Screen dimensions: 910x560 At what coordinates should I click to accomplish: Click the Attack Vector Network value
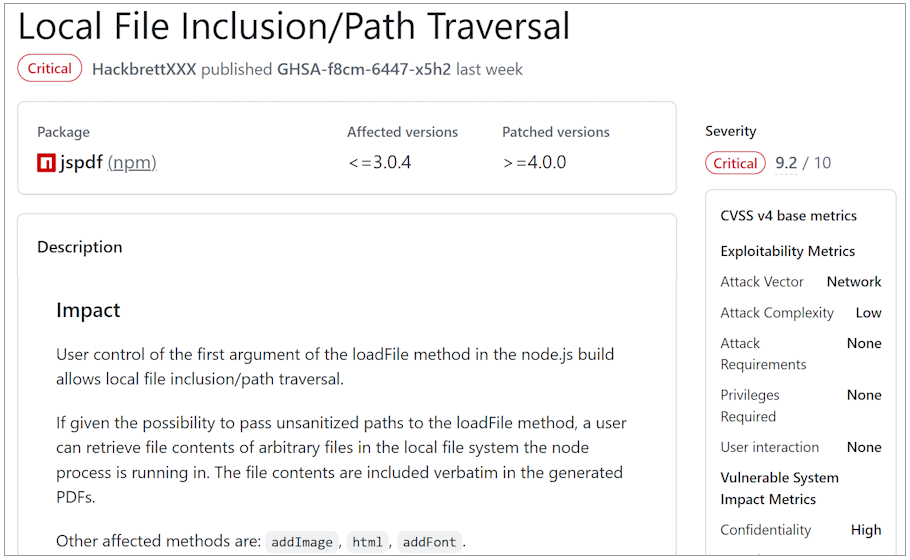tap(853, 282)
